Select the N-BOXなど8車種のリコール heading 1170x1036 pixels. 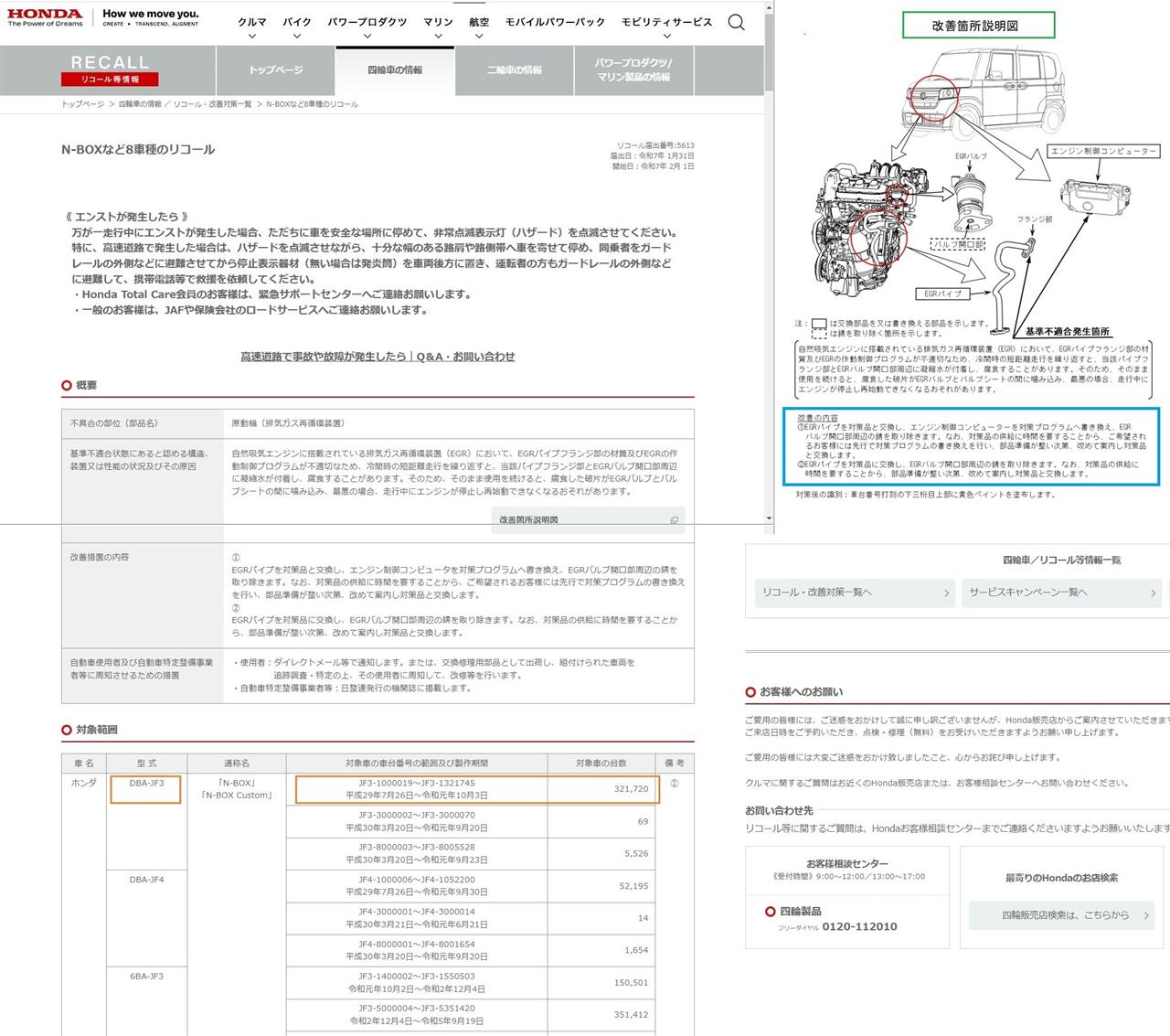[x=138, y=149]
